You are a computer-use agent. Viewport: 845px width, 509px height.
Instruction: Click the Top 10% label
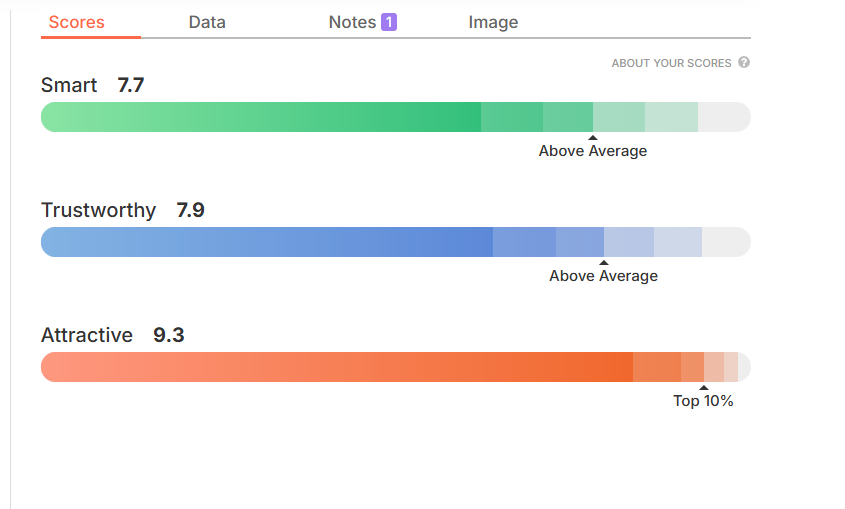pyautogui.click(x=703, y=401)
